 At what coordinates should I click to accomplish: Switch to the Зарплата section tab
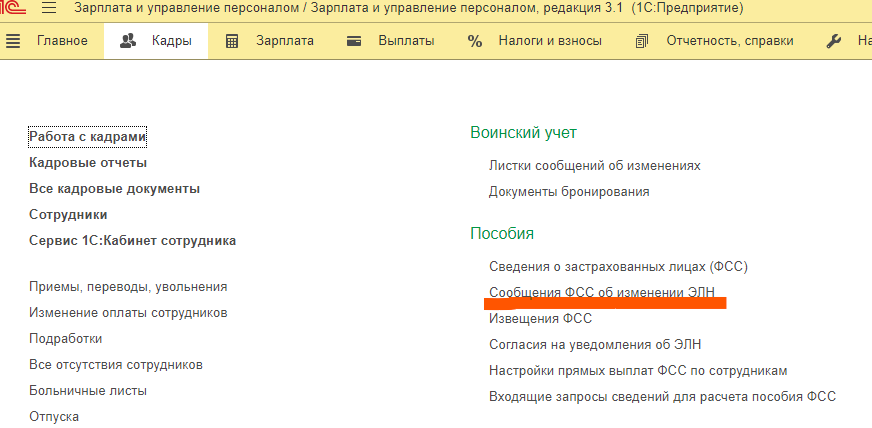(284, 41)
